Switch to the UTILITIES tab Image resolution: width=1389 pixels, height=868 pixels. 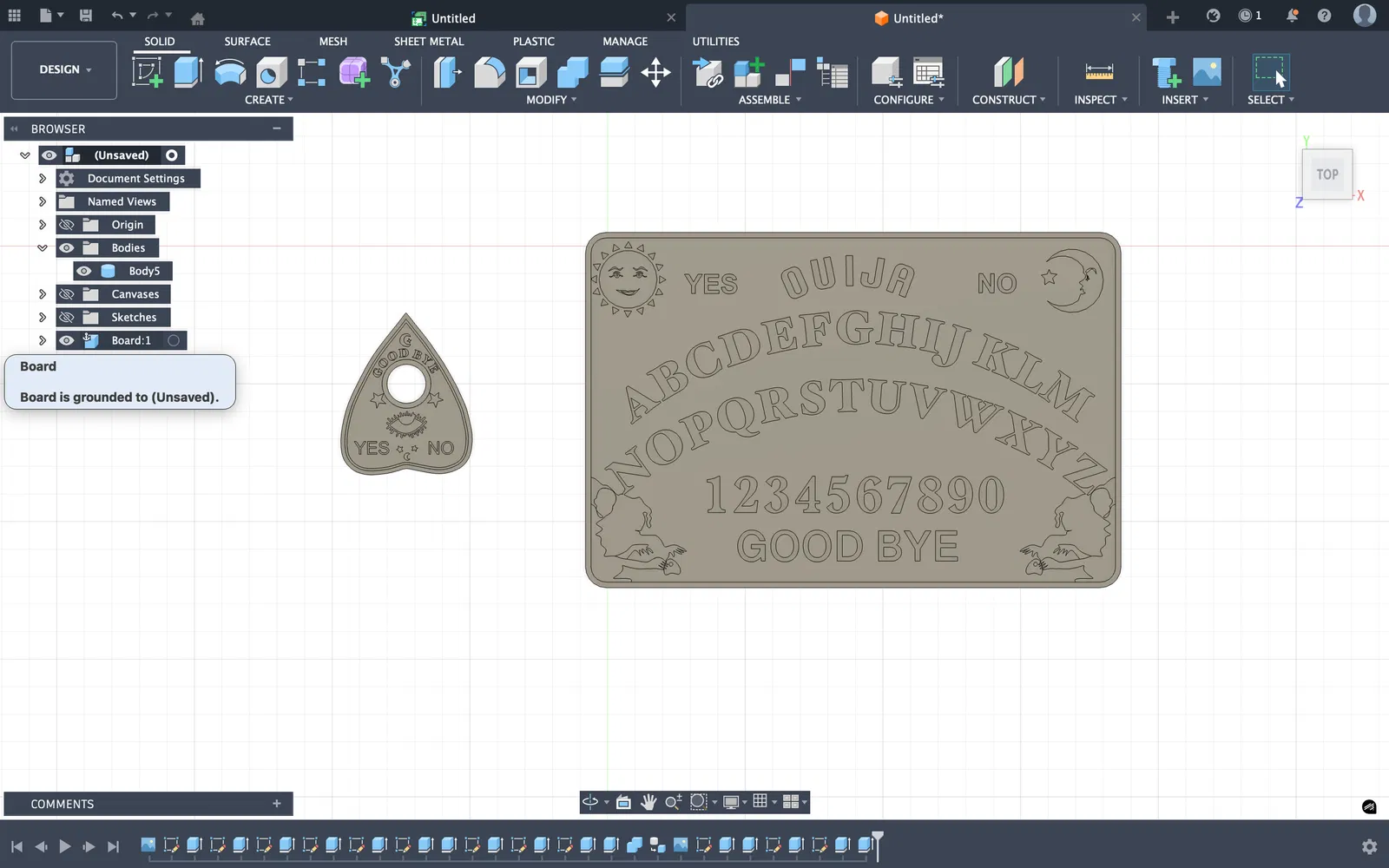tap(716, 42)
